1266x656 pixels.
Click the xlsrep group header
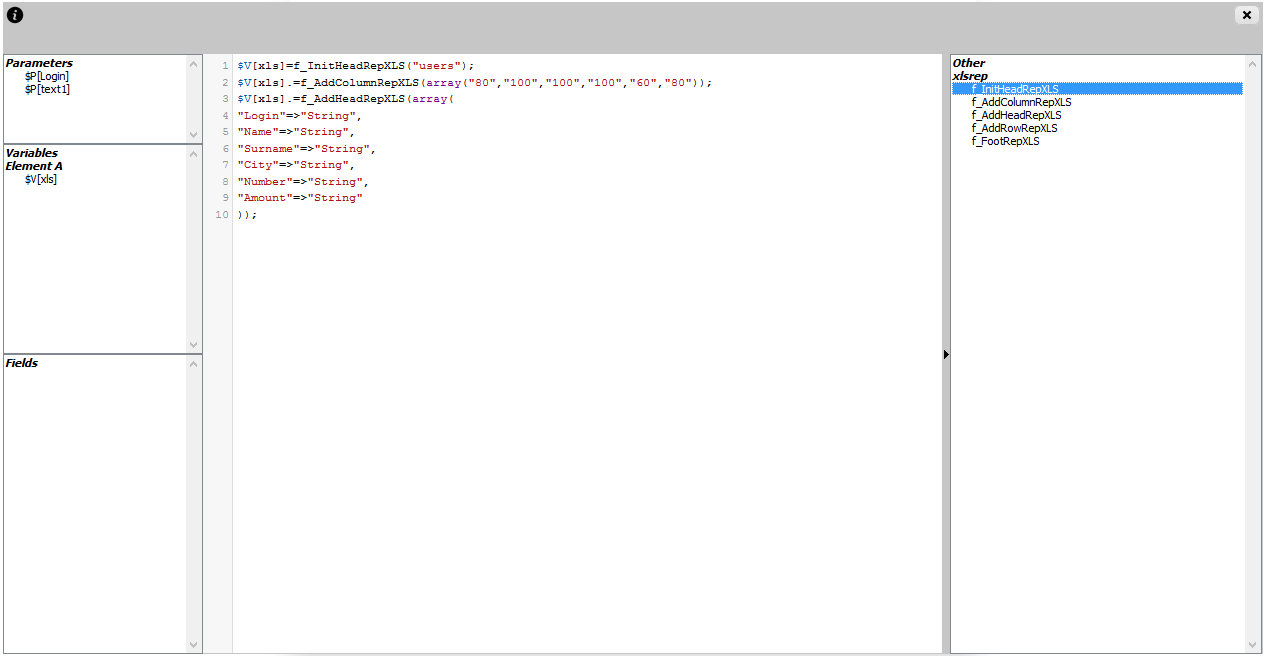click(x=969, y=76)
